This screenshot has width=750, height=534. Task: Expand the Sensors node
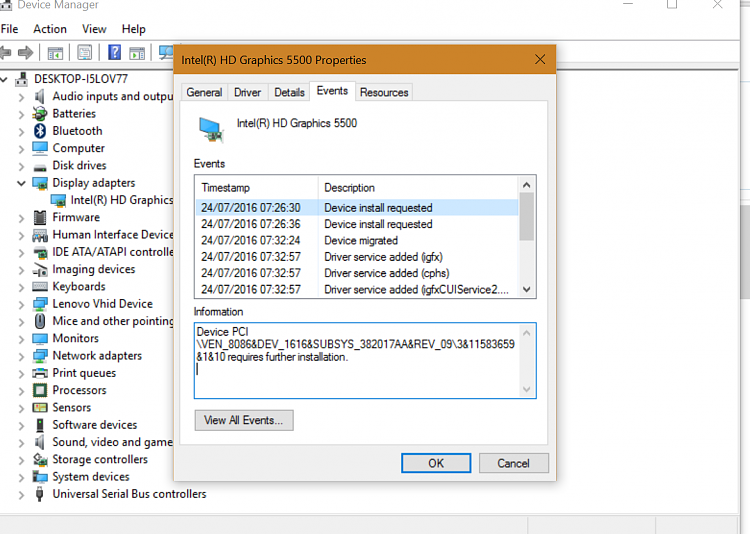click(x=21, y=408)
